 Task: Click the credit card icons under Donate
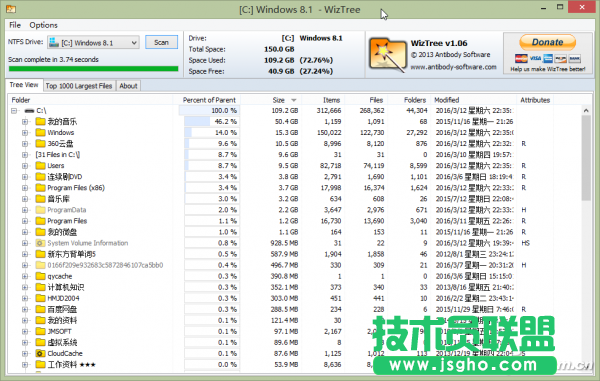tap(548, 59)
